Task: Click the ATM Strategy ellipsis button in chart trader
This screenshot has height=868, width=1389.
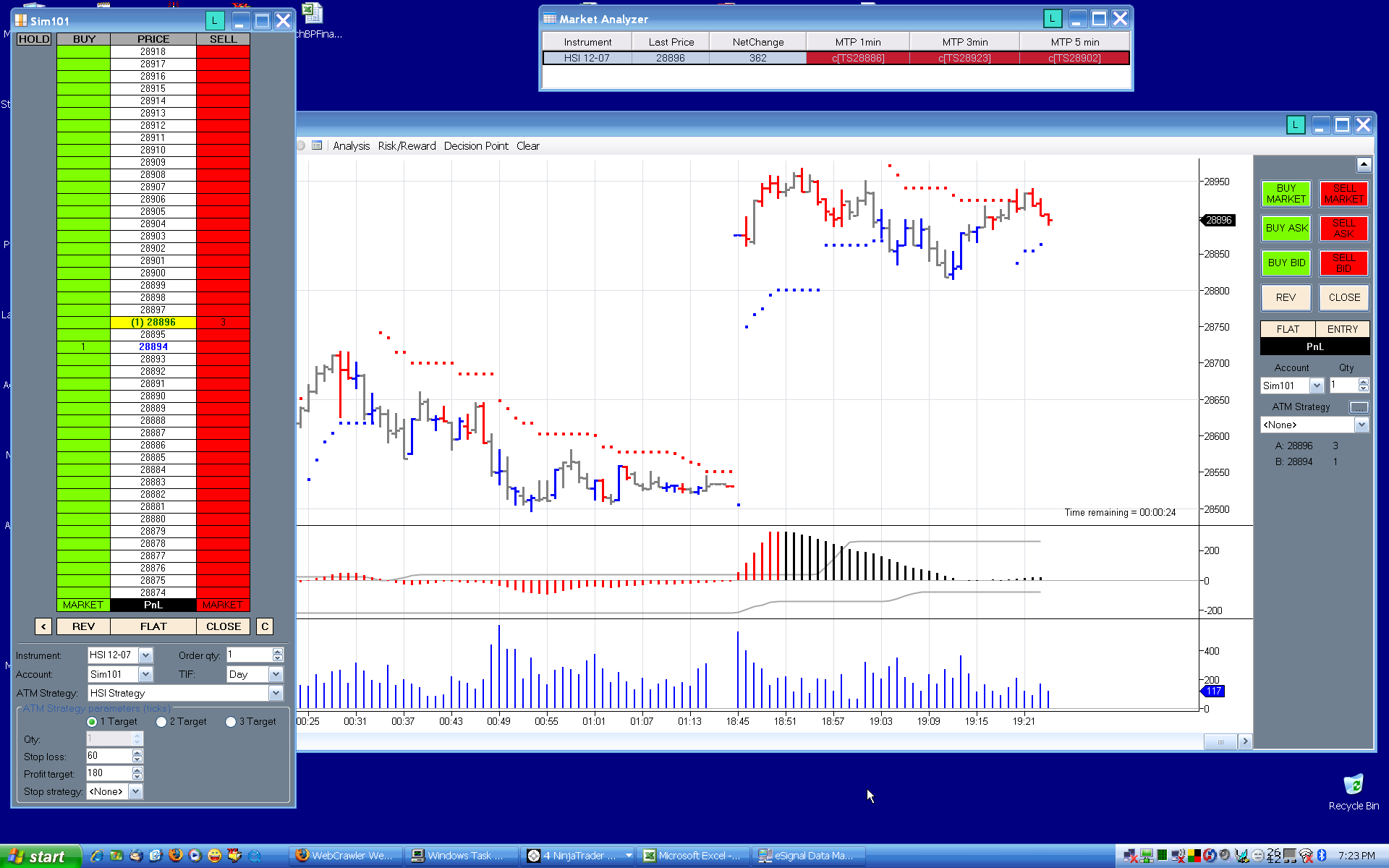Action: point(1359,407)
